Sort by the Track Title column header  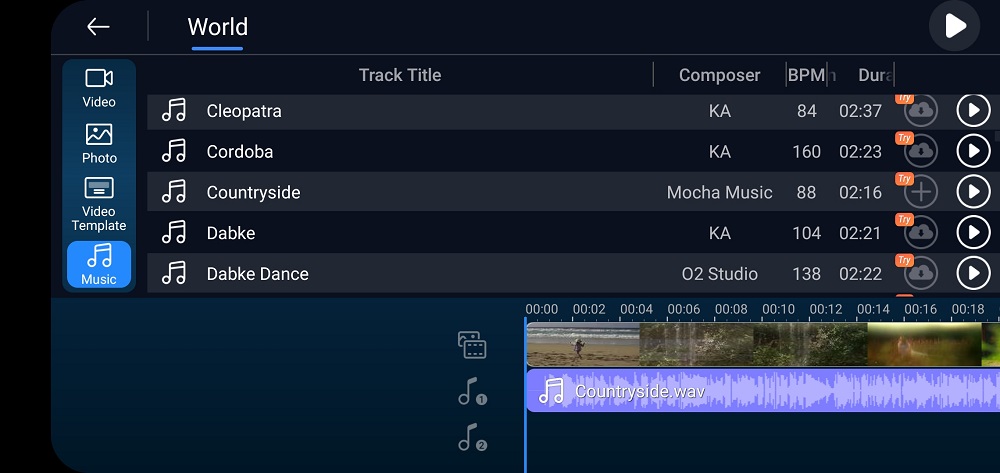coord(400,75)
